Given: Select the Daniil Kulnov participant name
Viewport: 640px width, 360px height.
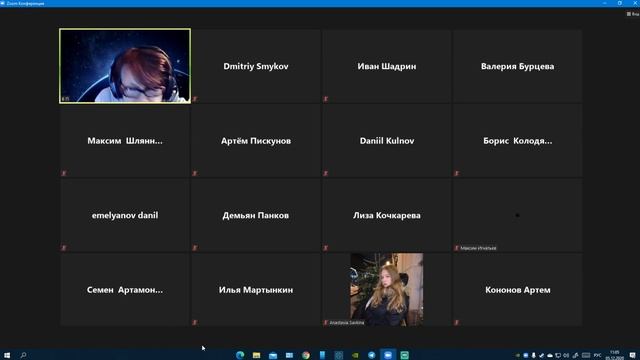Looking at the screenshot, I should [x=387, y=141].
